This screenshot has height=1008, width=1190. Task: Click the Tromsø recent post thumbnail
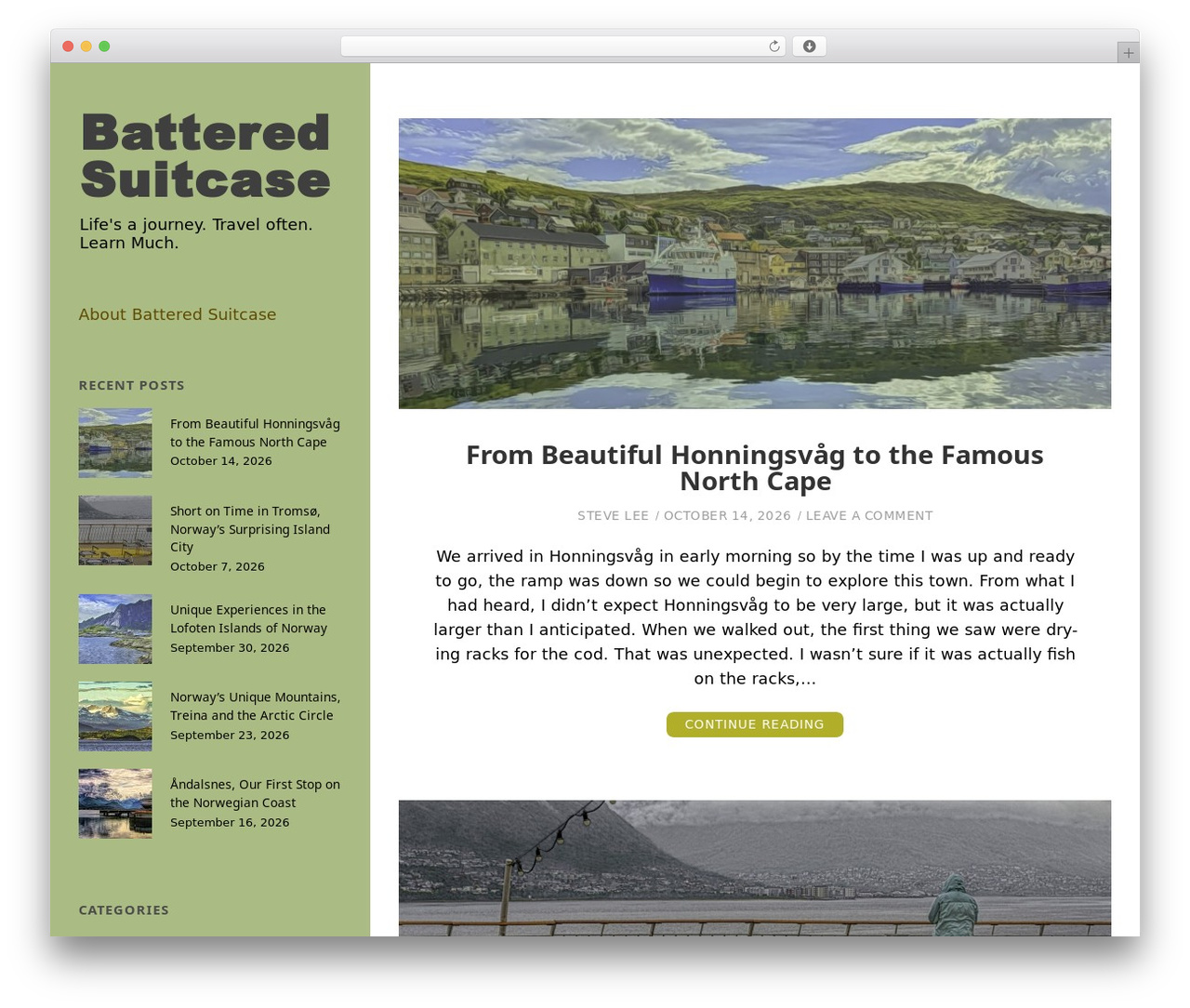[115, 530]
